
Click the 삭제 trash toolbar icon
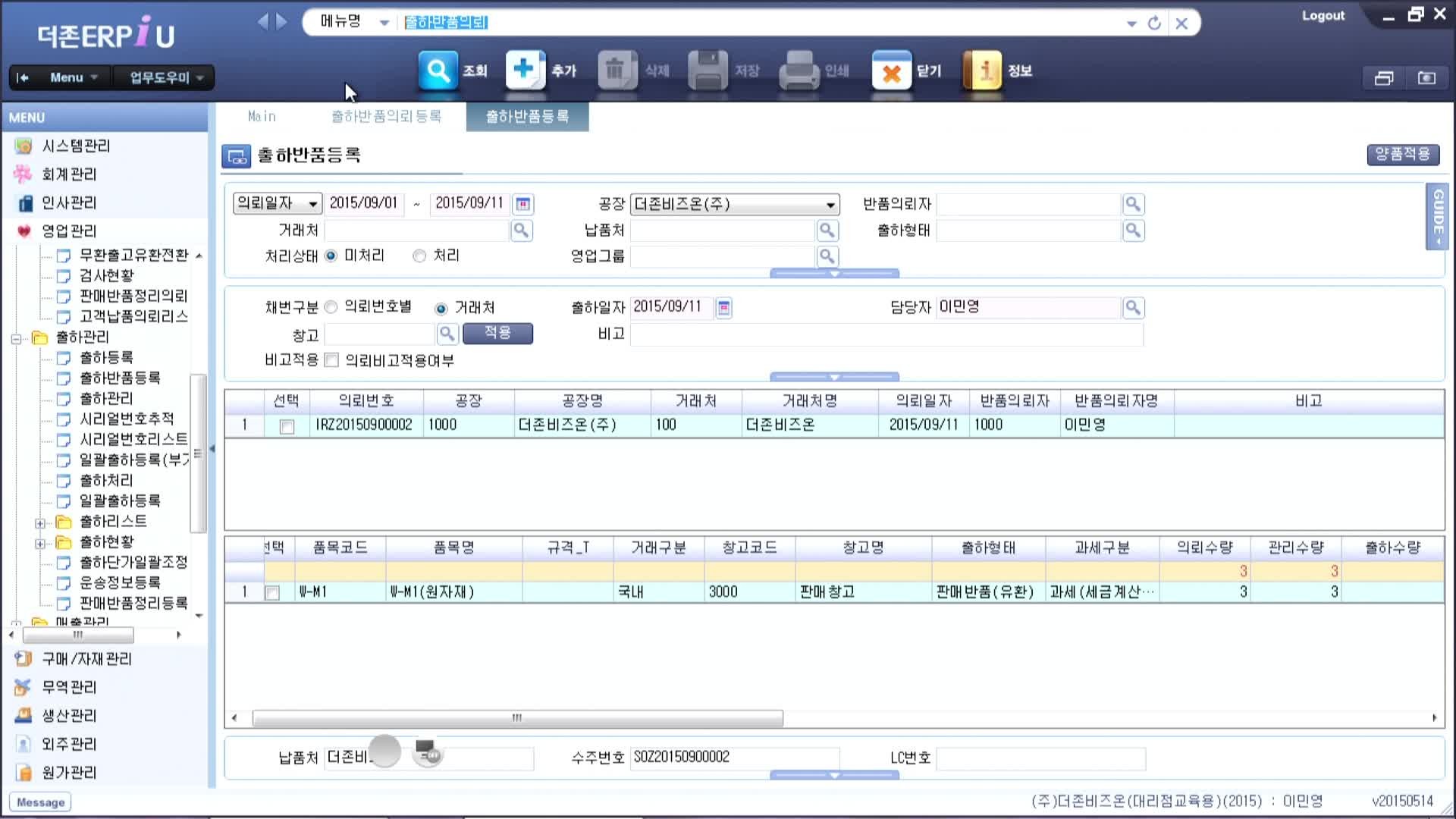[617, 71]
